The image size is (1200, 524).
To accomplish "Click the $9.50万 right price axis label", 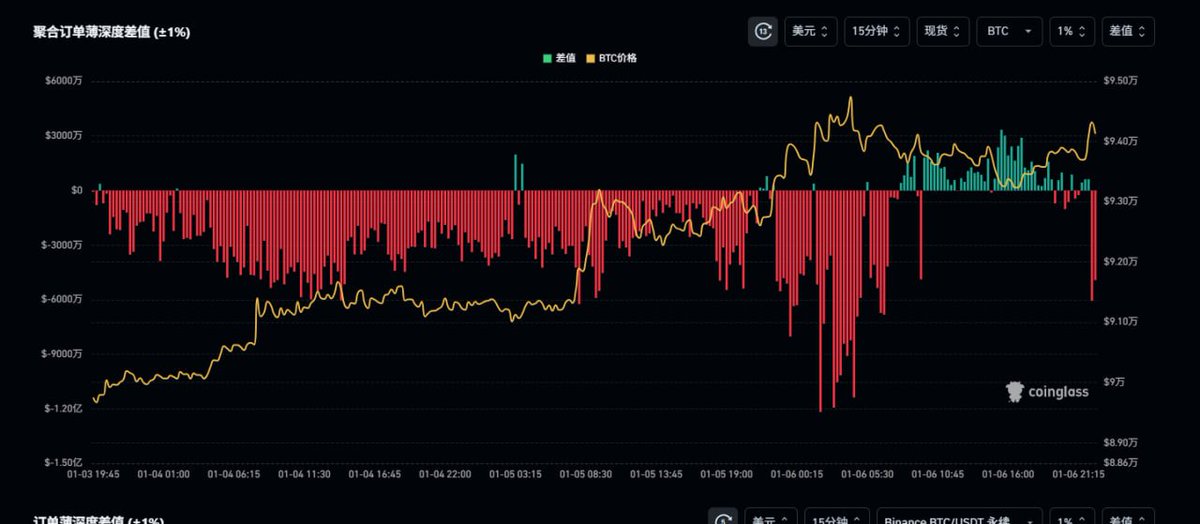I will pyautogui.click(x=1120, y=81).
